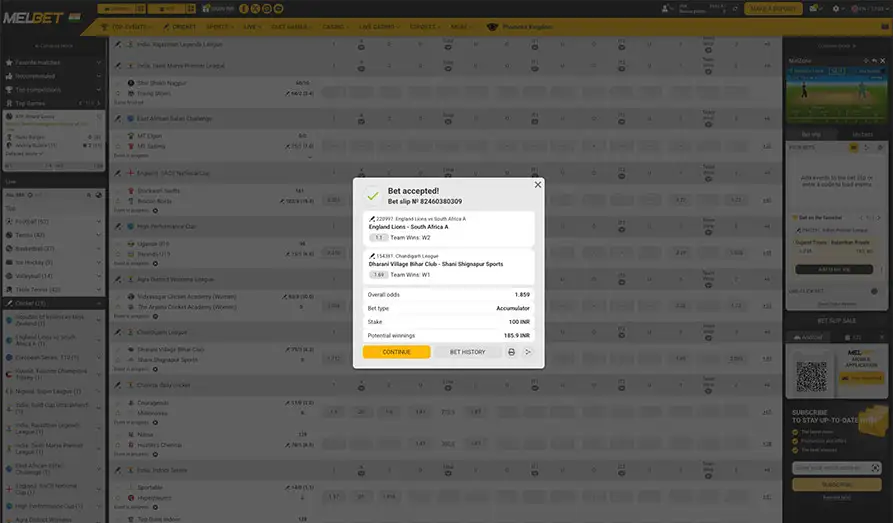Click the yellow CONTINUE button
Image resolution: width=893 pixels, height=523 pixels.
coord(396,352)
